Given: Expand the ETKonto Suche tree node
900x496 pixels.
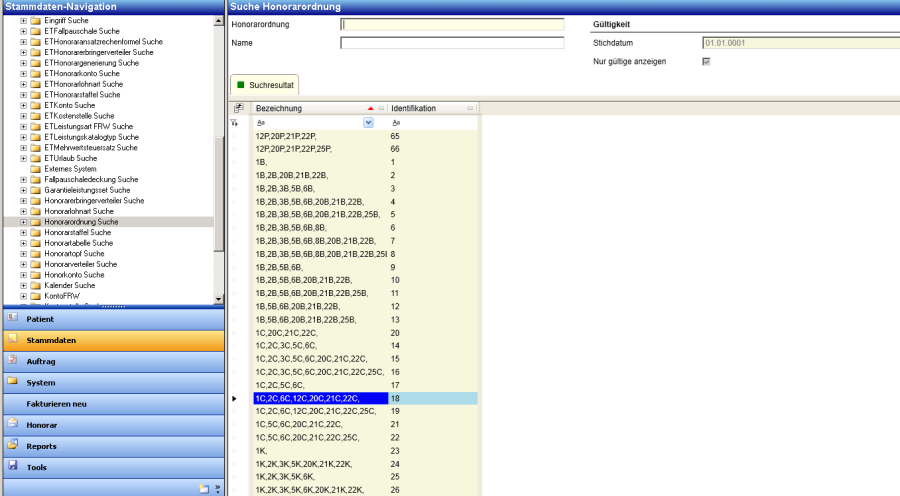Looking at the screenshot, I should click(23, 105).
